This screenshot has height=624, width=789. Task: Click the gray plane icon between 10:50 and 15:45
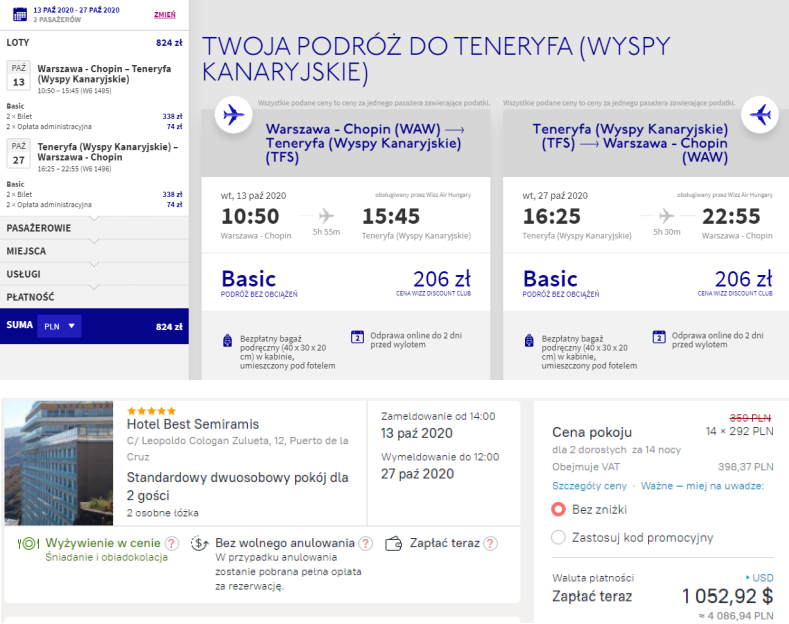click(326, 216)
